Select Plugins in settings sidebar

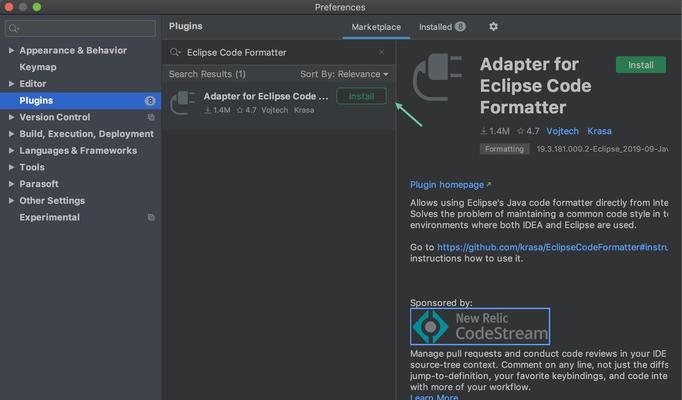click(x=80, y=100)
